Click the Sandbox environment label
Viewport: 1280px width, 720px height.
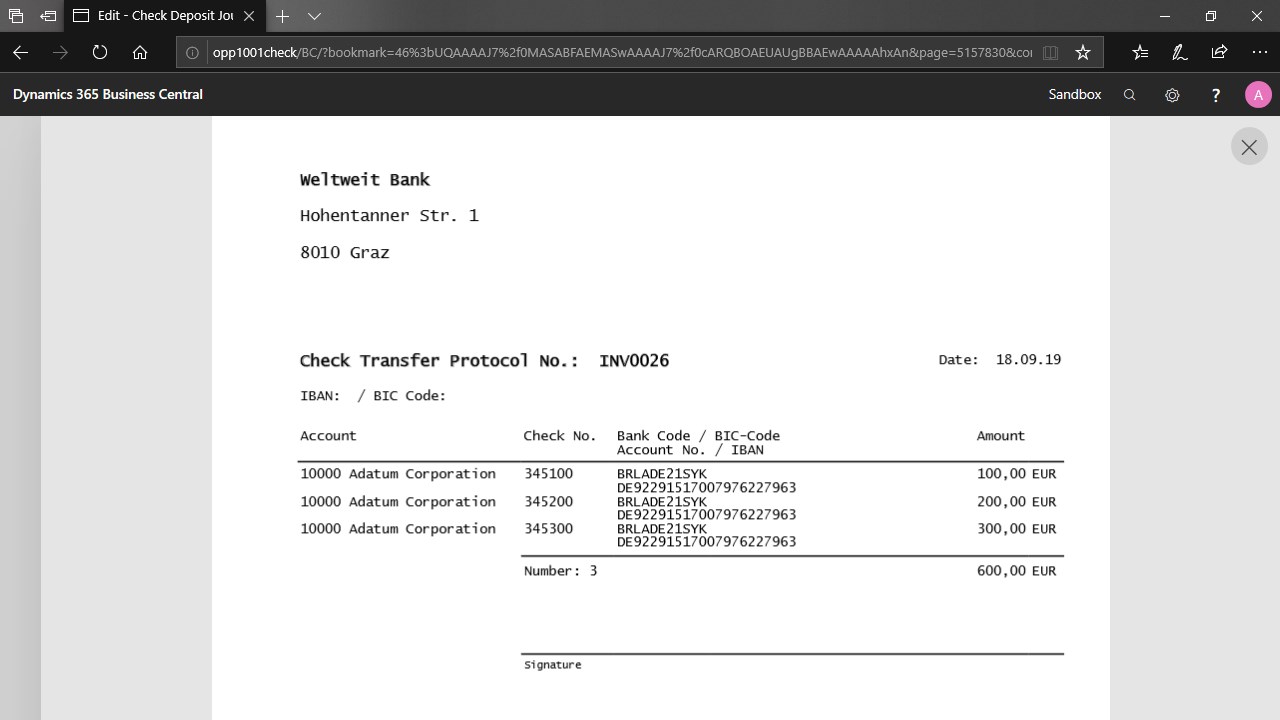tap(1075, 94)
